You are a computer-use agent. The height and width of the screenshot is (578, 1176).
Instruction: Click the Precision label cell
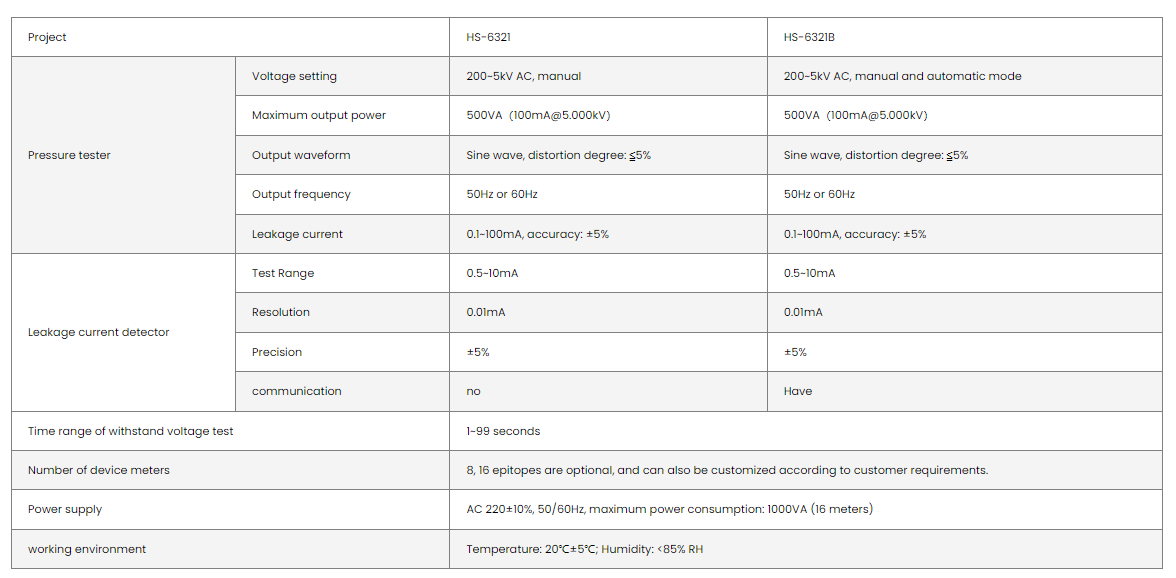pos(277,352)
